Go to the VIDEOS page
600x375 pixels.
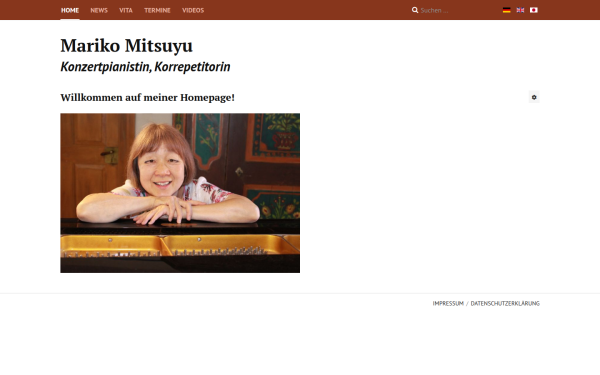[193, 10]
